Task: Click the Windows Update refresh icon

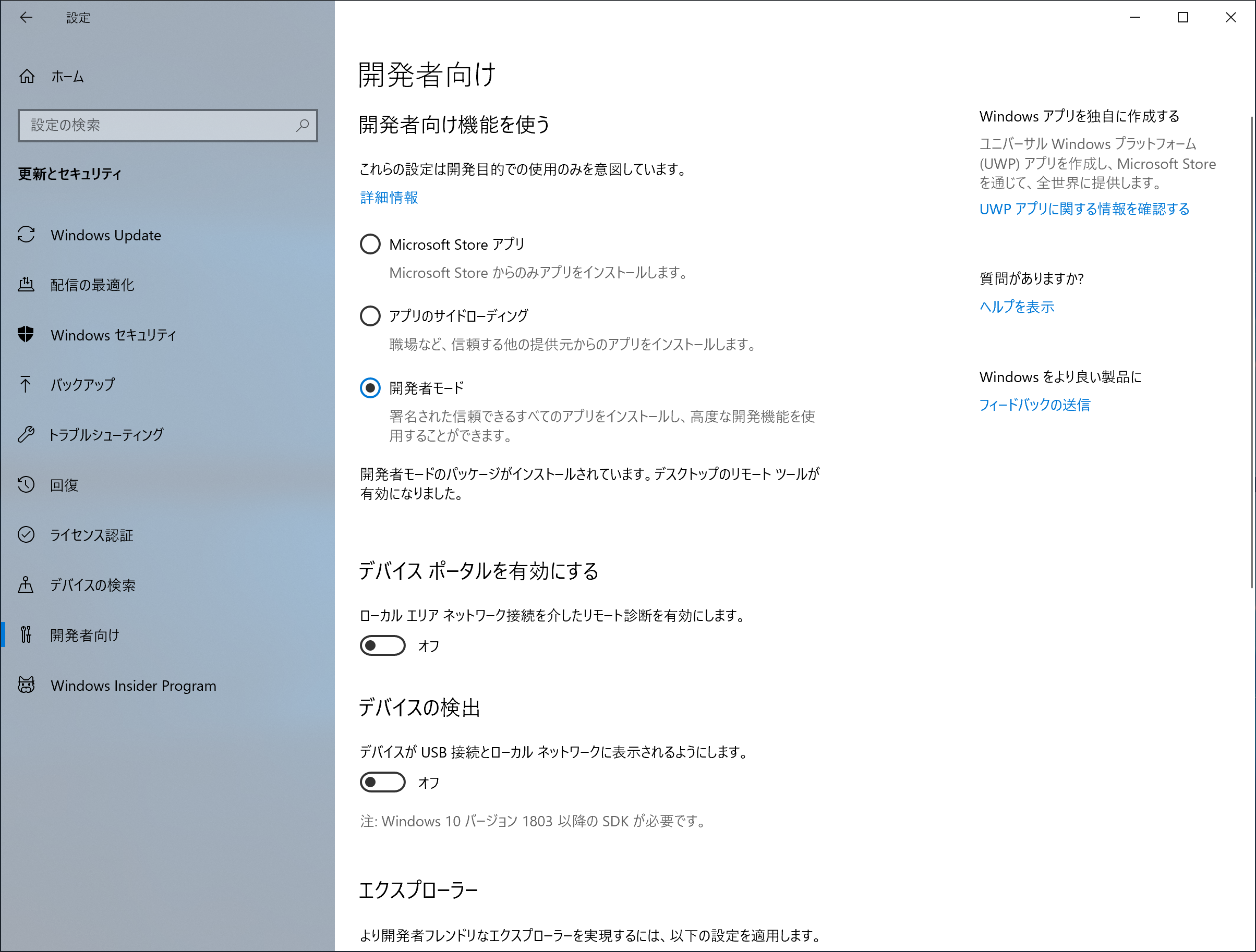Action: (x=26, y=235)
